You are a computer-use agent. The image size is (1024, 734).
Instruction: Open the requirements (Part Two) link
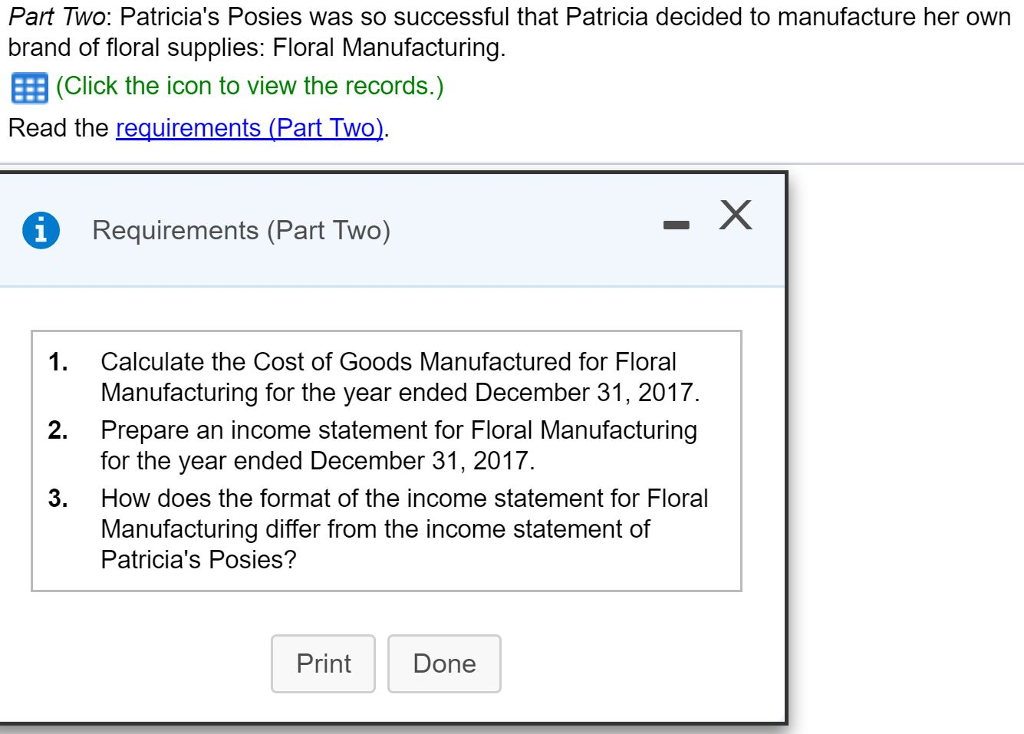pos(251,129)
